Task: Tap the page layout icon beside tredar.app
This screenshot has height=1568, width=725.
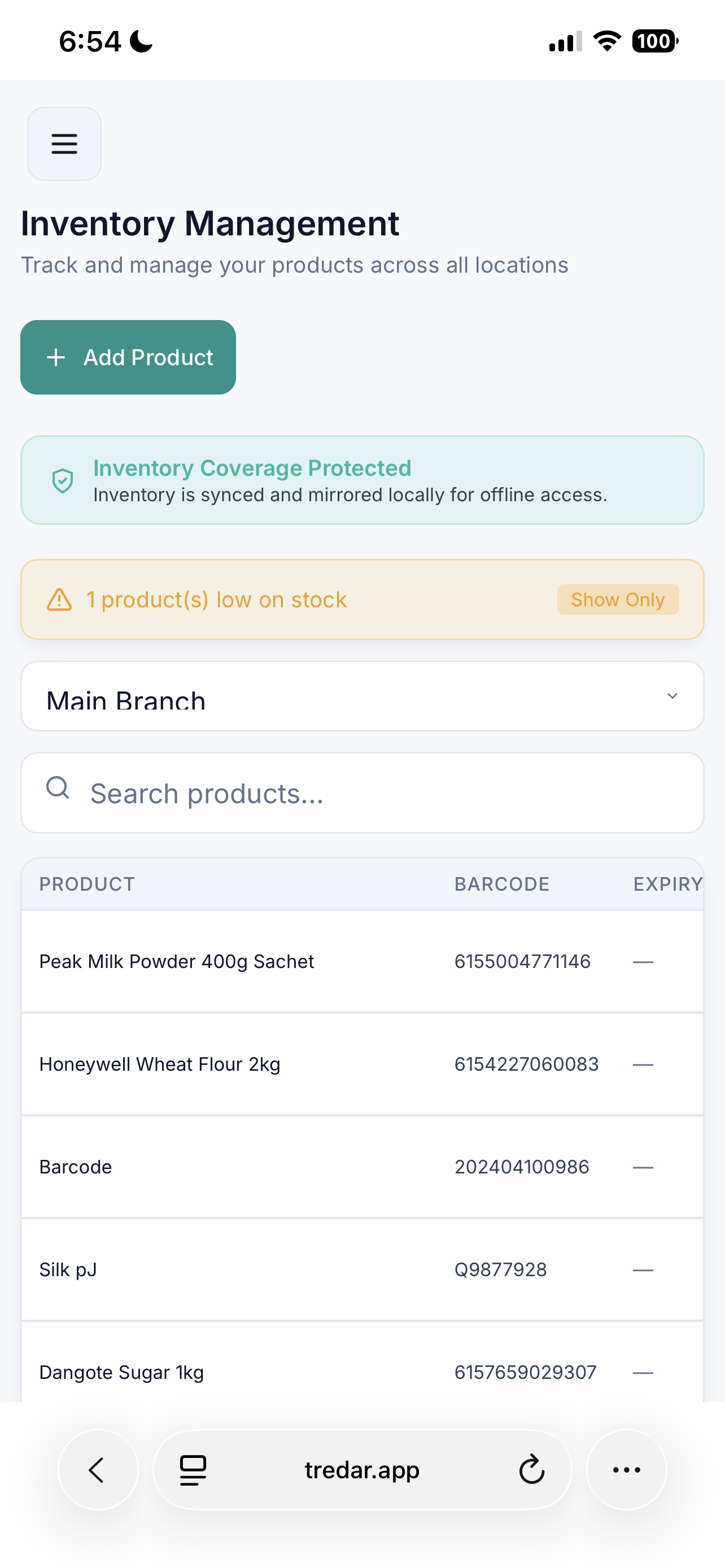Action: [193, 1470]
